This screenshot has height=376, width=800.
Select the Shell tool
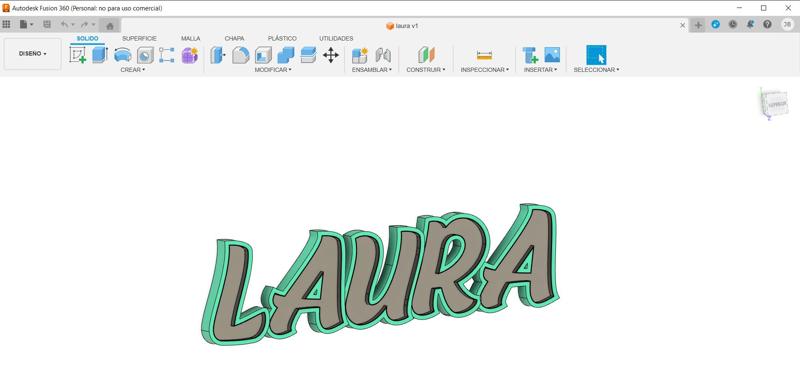pyautogui.click(x=263, y=55)
